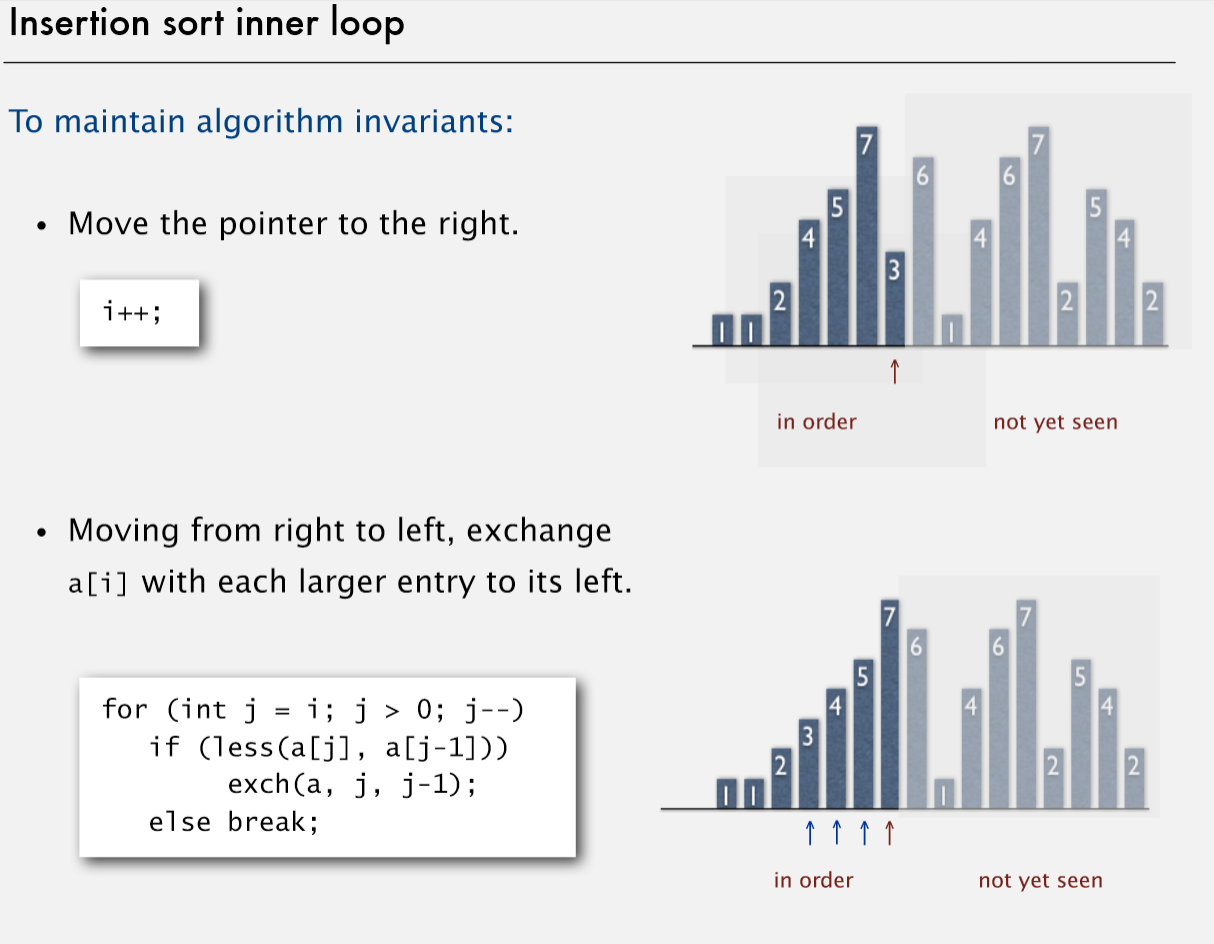This screenshot has height=944, width=1214.
Task: Click the "Insertion sort inner loop" slide title
Action: 207,24
